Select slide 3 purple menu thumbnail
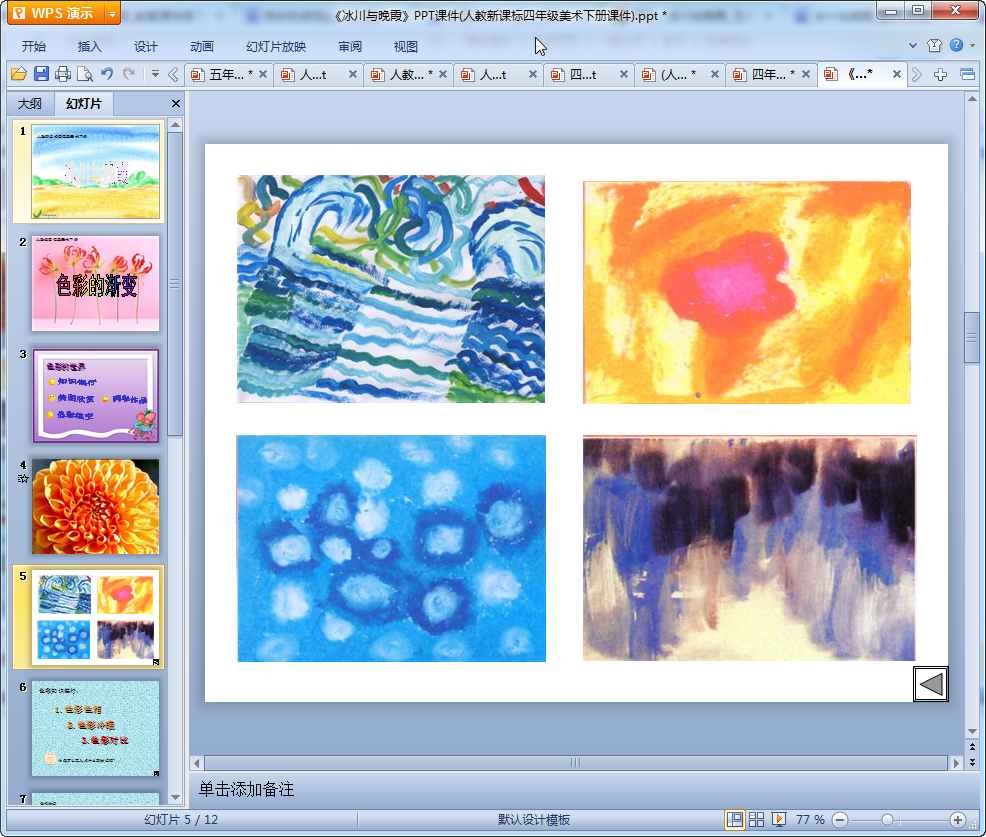Screen dimensions: 986x837 (x=96, y=396)
